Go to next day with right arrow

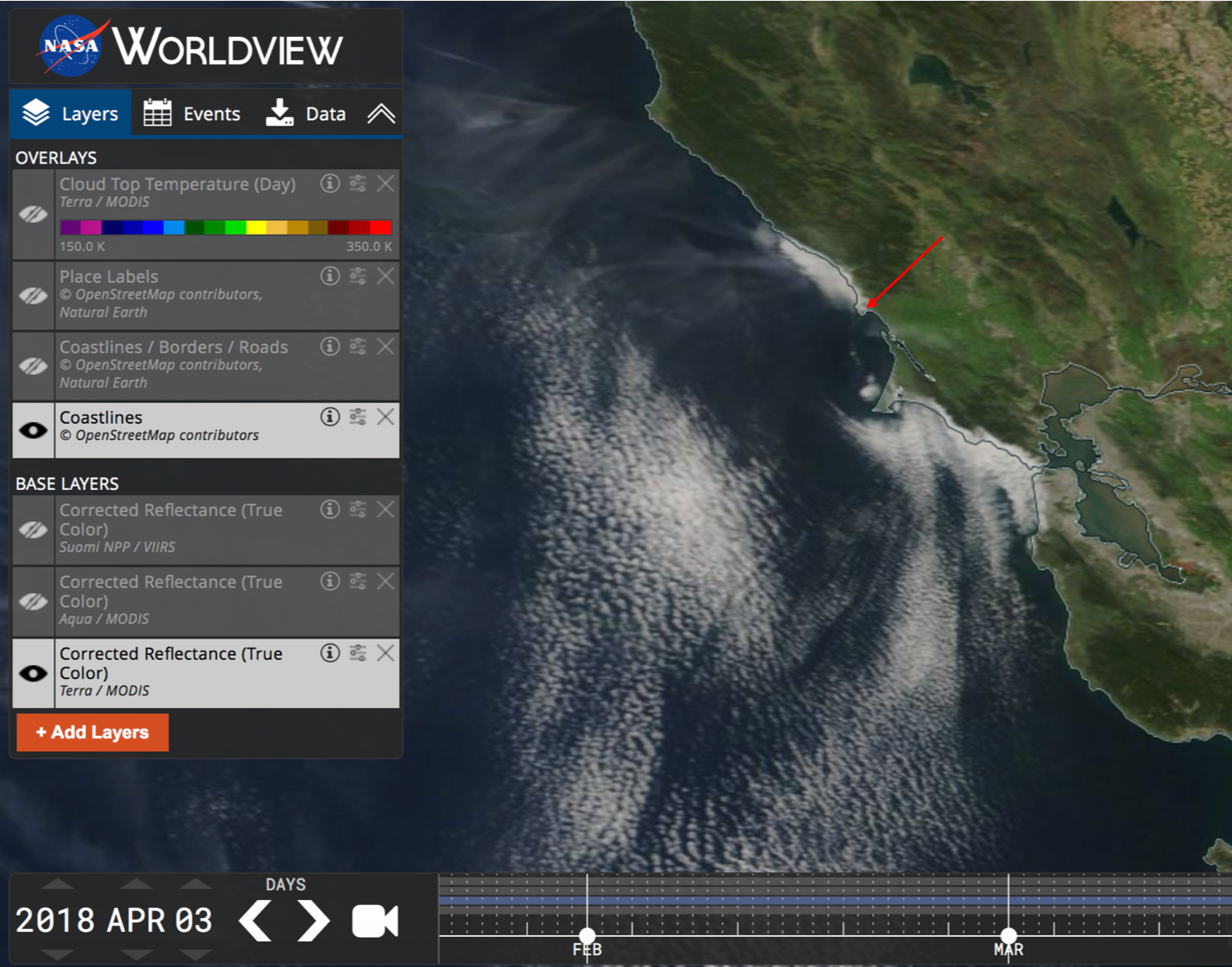[313, 921]
